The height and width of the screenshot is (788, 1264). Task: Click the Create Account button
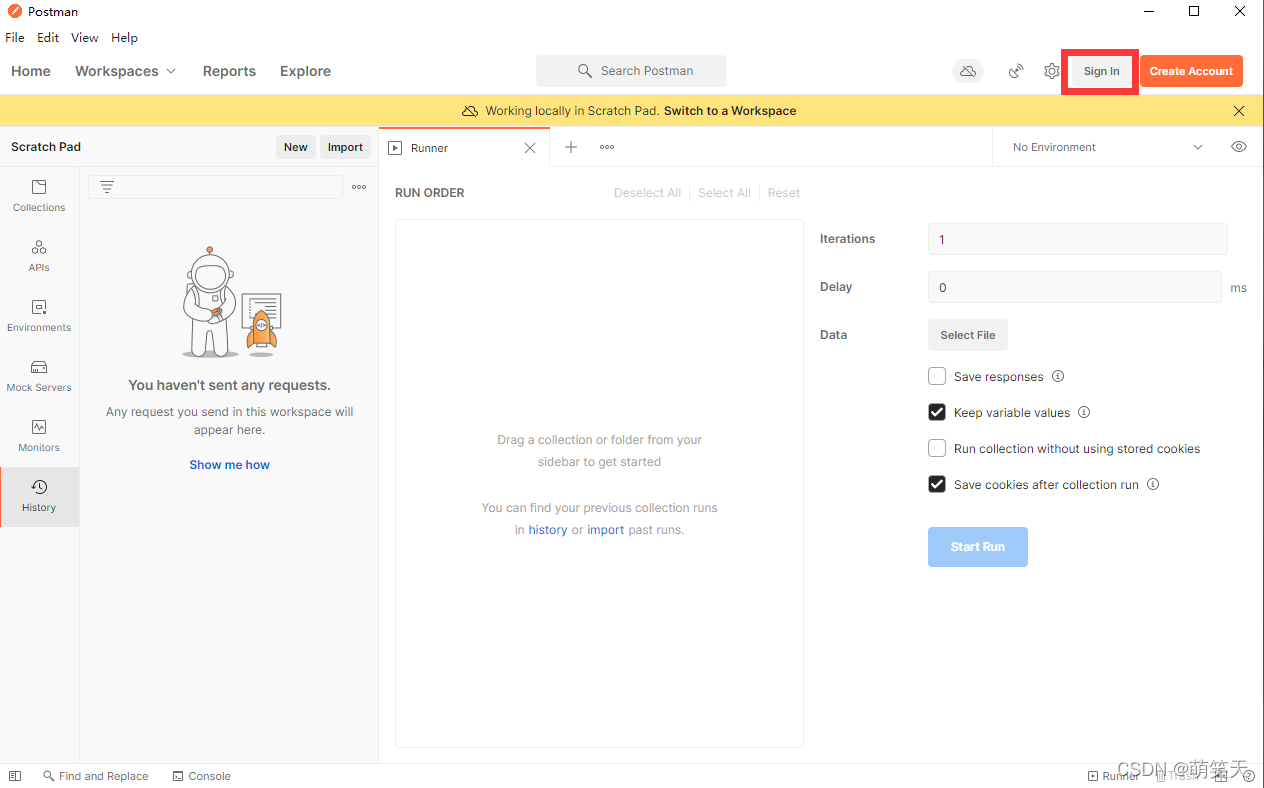[x=1191, y=71]
